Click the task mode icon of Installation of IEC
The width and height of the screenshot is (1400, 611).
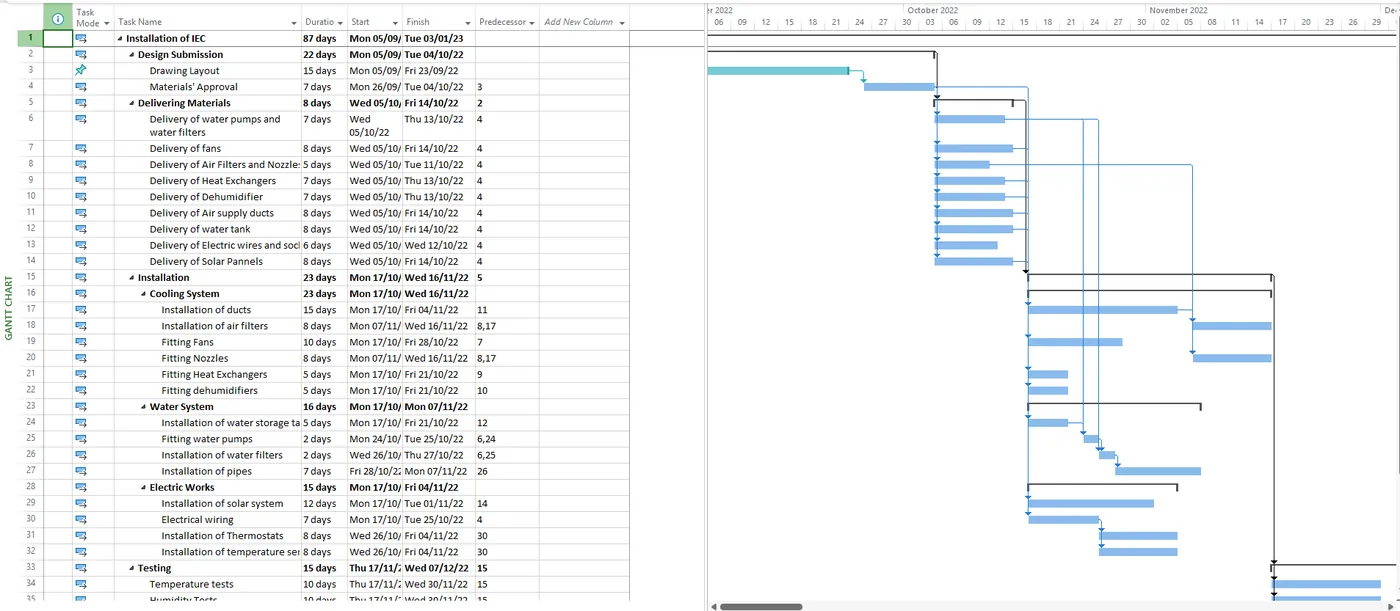(81, 38)
